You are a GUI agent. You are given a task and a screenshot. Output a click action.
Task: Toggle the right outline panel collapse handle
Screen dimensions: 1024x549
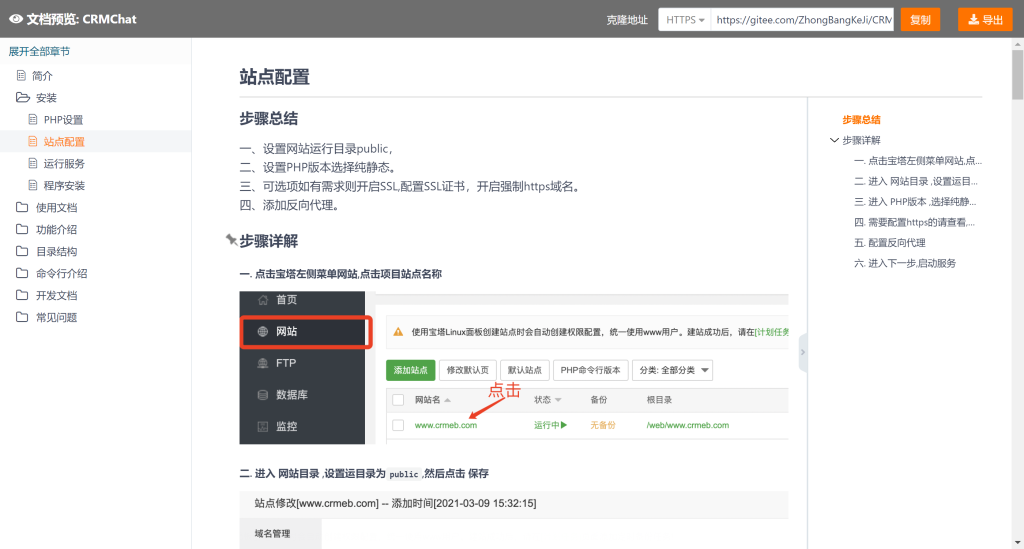(803, 352)
